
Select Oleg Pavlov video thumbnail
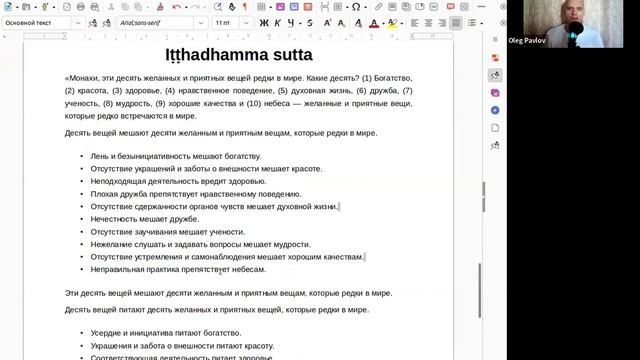coord(573,24)
